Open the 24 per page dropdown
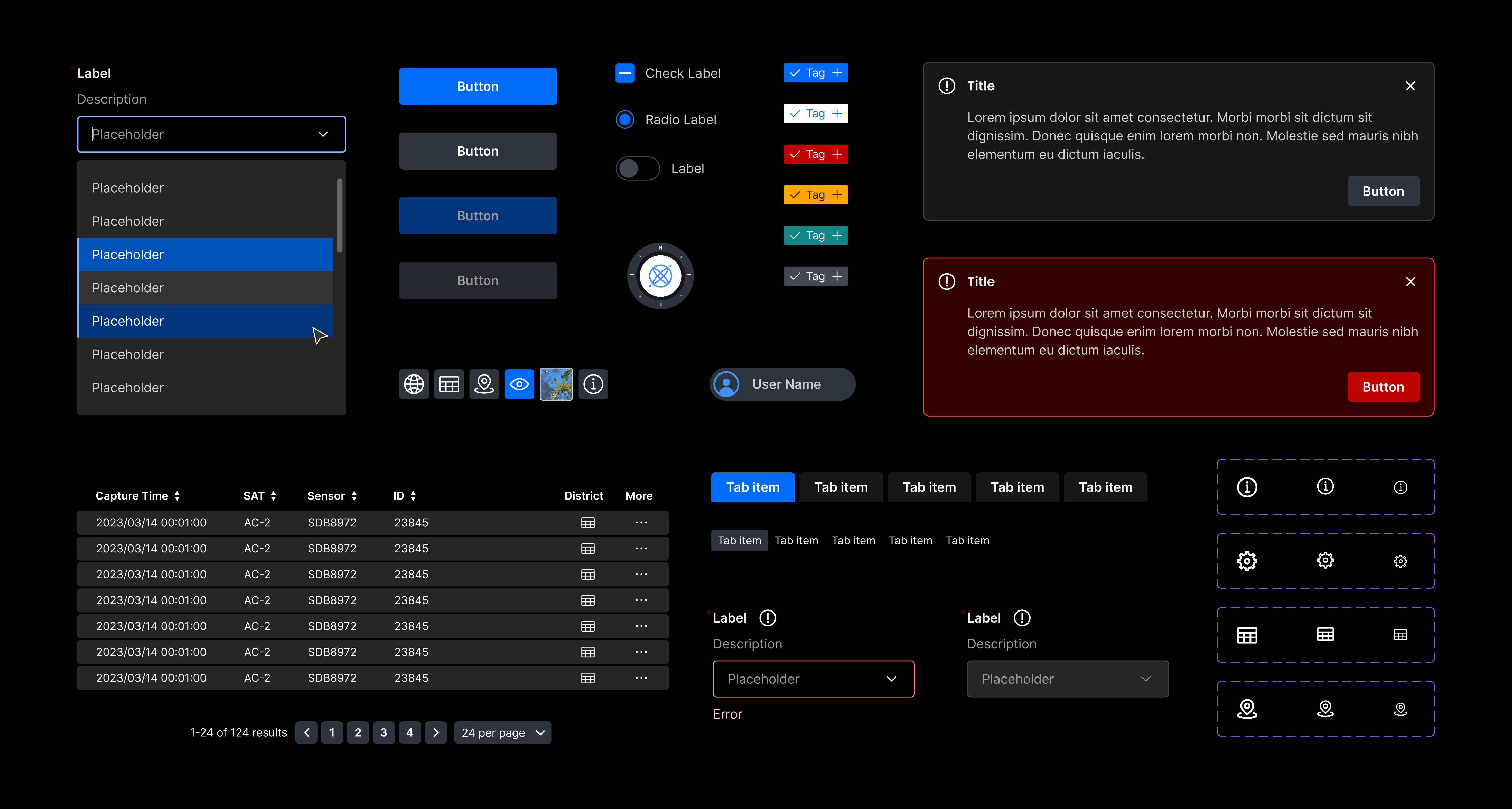1512x809 pixels. (502, 733)
